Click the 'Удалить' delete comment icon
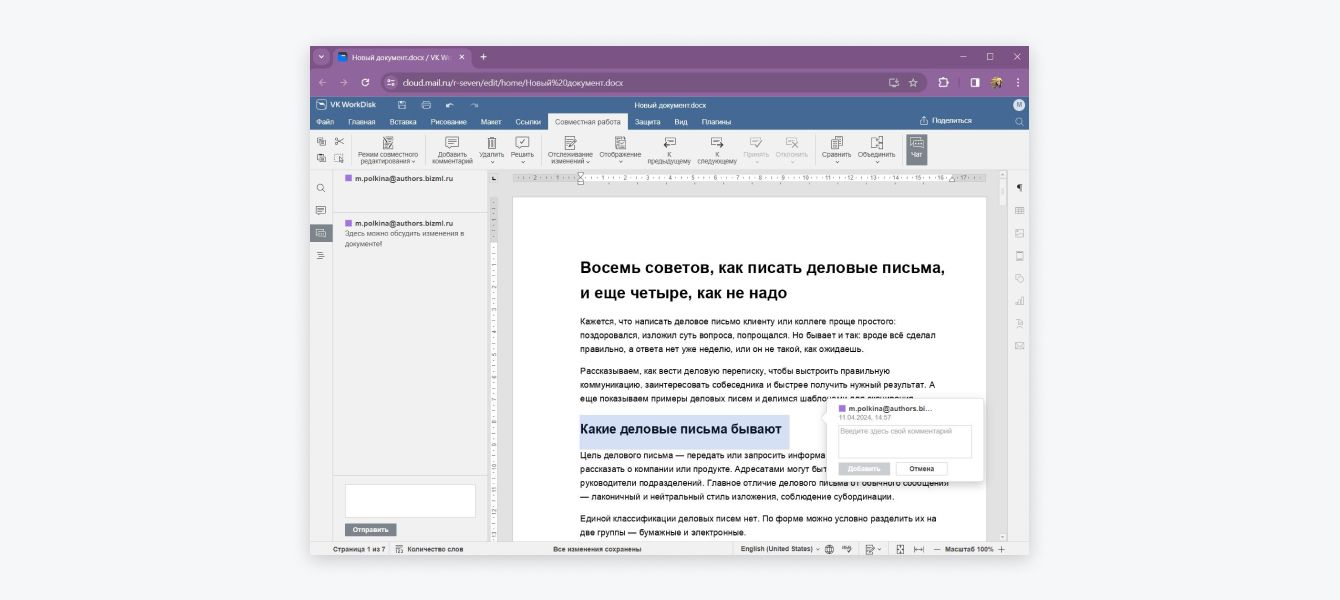 [493, 143]
